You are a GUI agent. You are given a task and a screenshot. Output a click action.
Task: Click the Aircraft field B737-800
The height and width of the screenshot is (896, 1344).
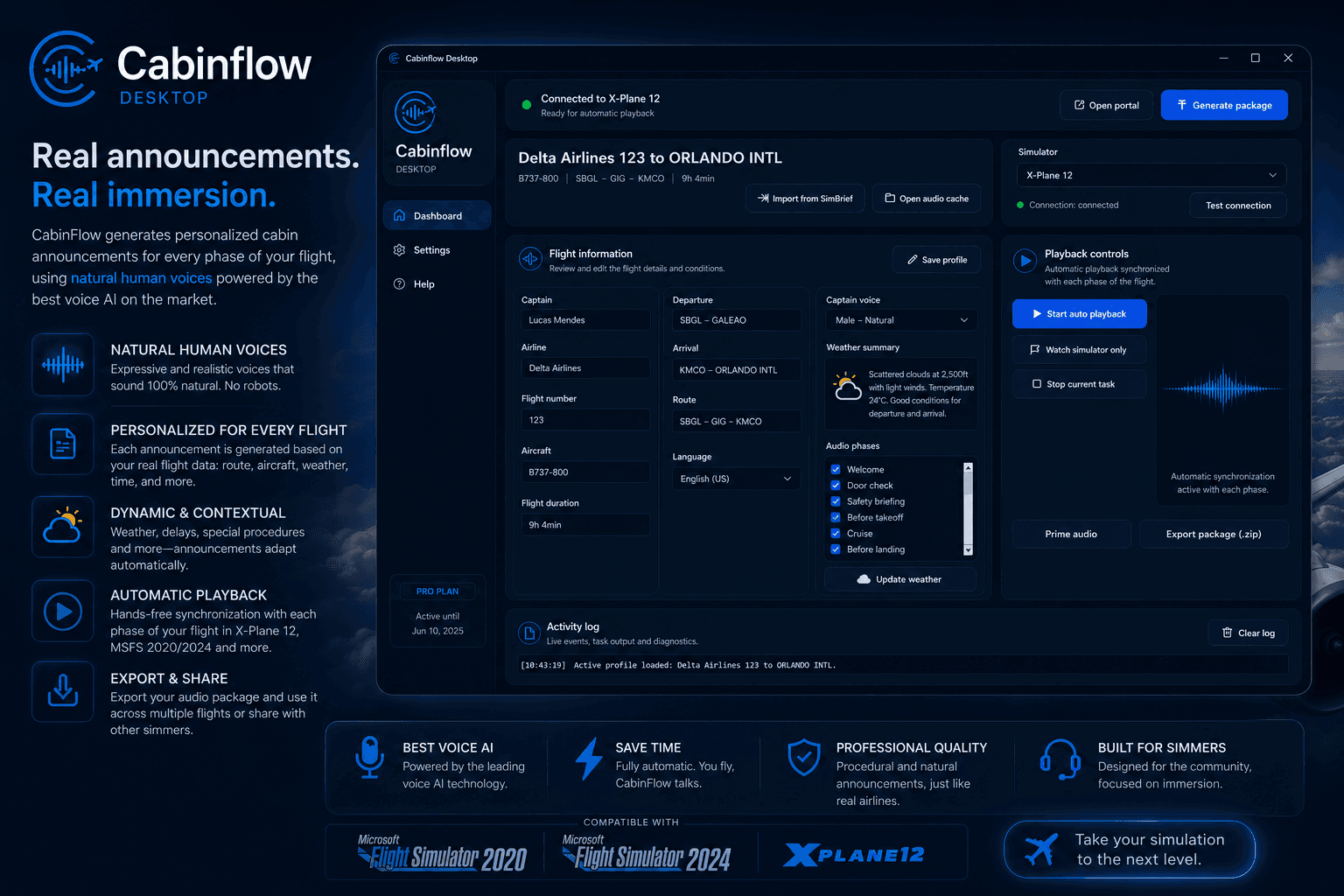585,472
